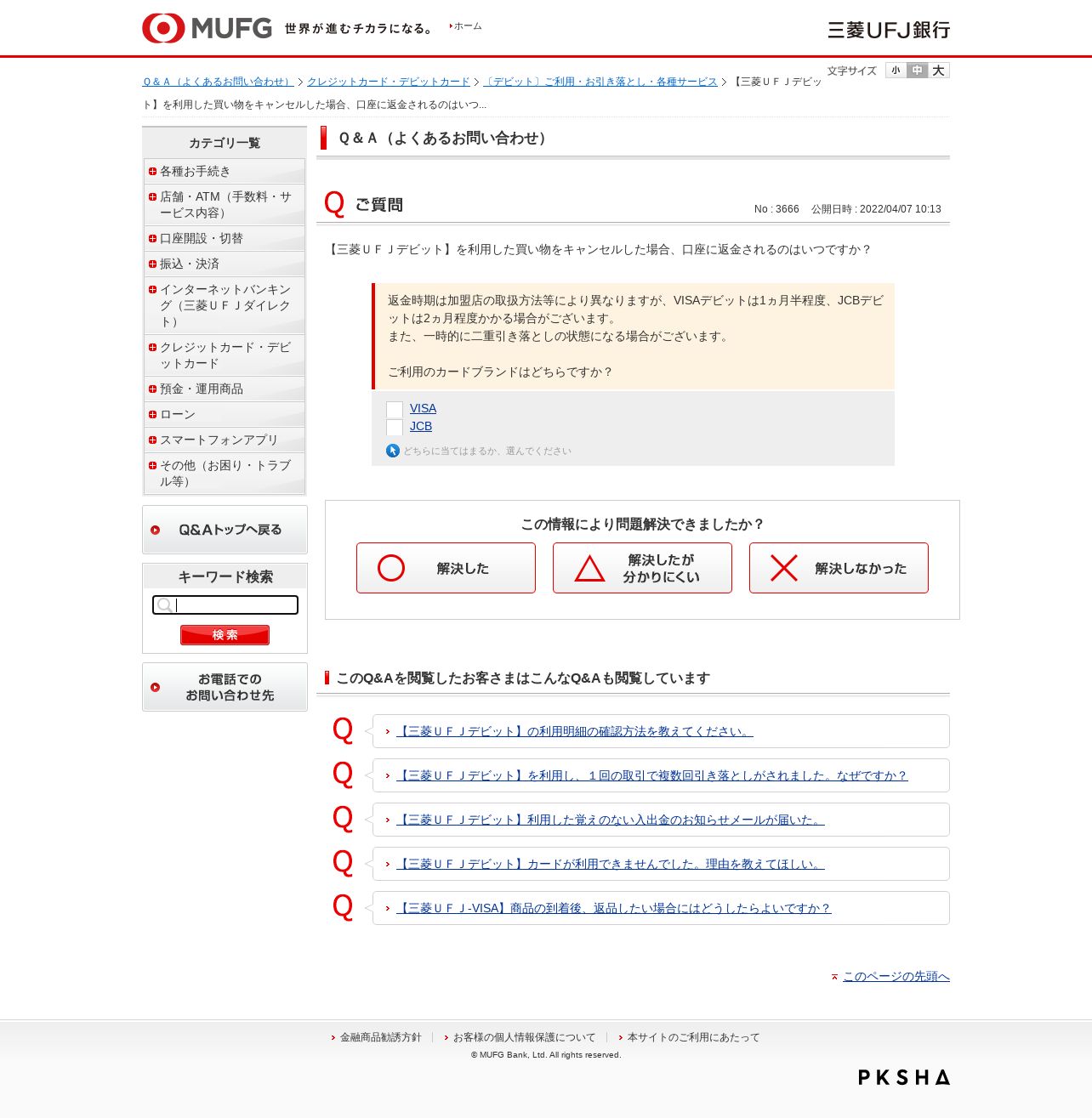Click the magnifier icon in keyword search

point(165,605)
